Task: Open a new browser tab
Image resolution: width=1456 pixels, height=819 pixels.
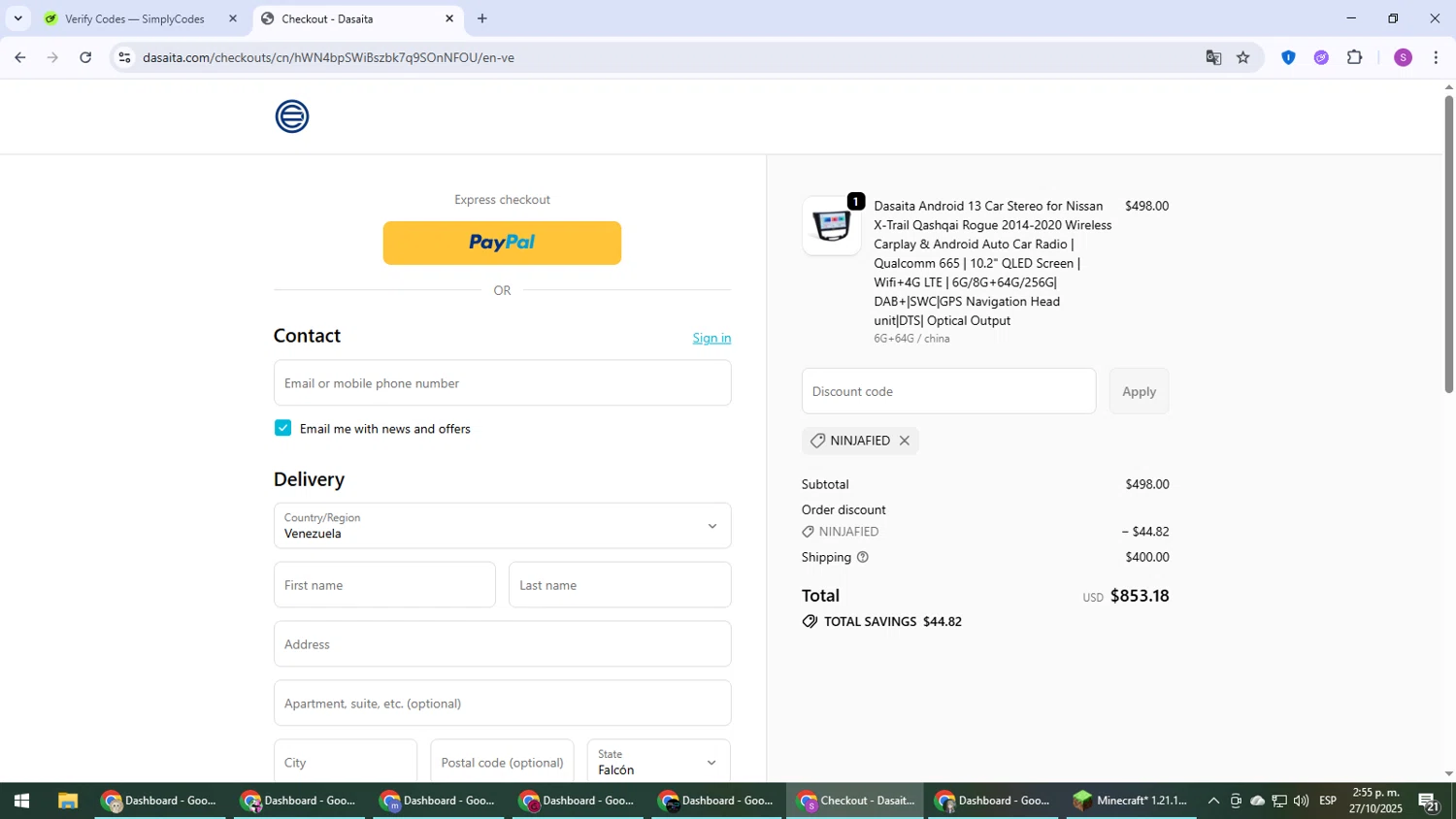Action: coord(482,18)
